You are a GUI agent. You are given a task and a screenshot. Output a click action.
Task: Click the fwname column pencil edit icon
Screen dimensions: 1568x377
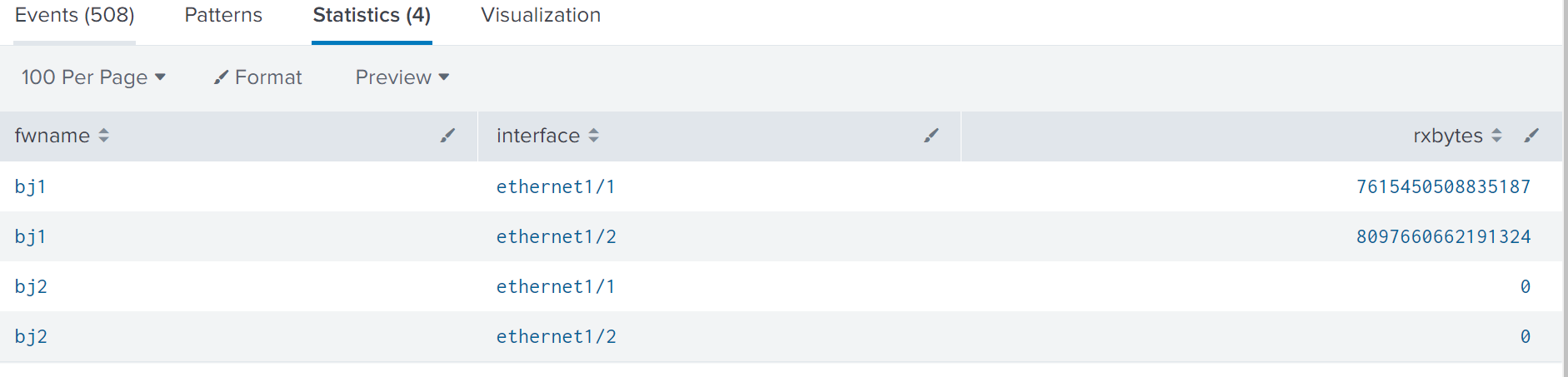(447, 136)
